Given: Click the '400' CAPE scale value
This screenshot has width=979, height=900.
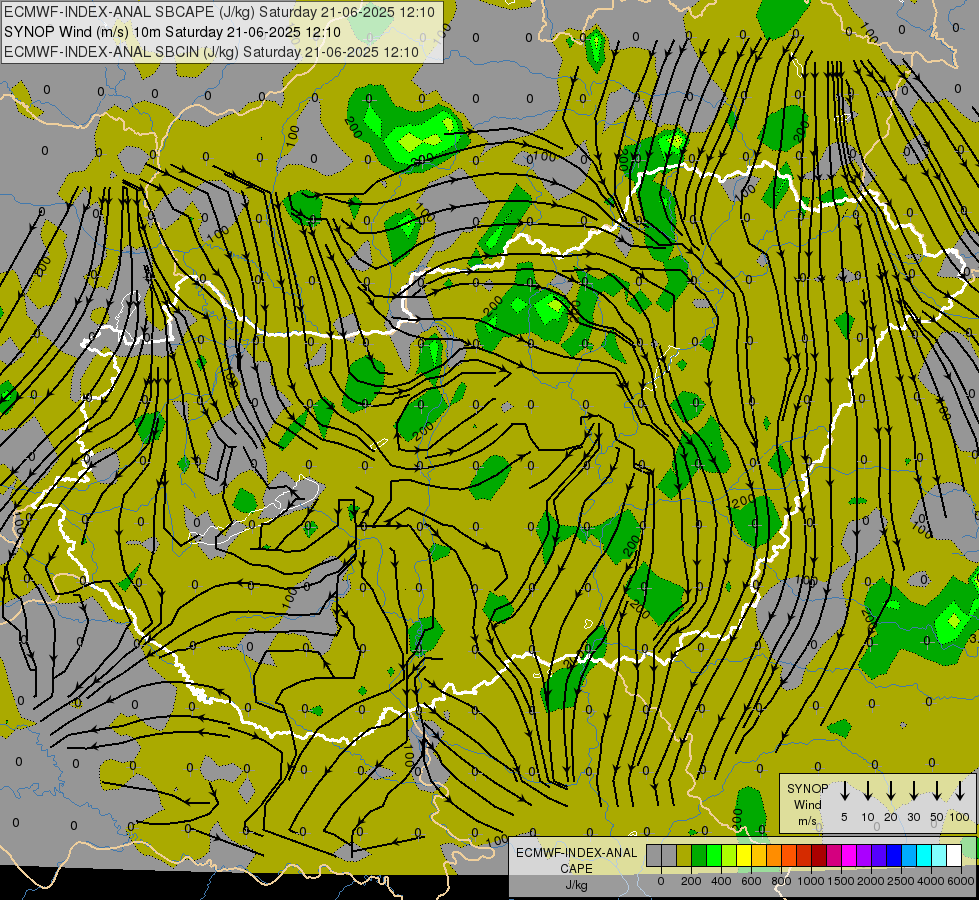Looking at the screenshot, I should pyautogui.click(x=721, y=881).
